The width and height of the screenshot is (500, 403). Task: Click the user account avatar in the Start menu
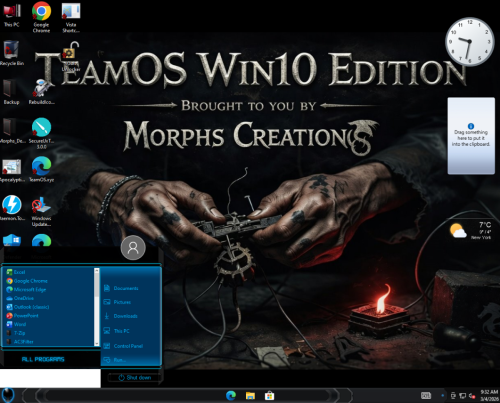133,248
